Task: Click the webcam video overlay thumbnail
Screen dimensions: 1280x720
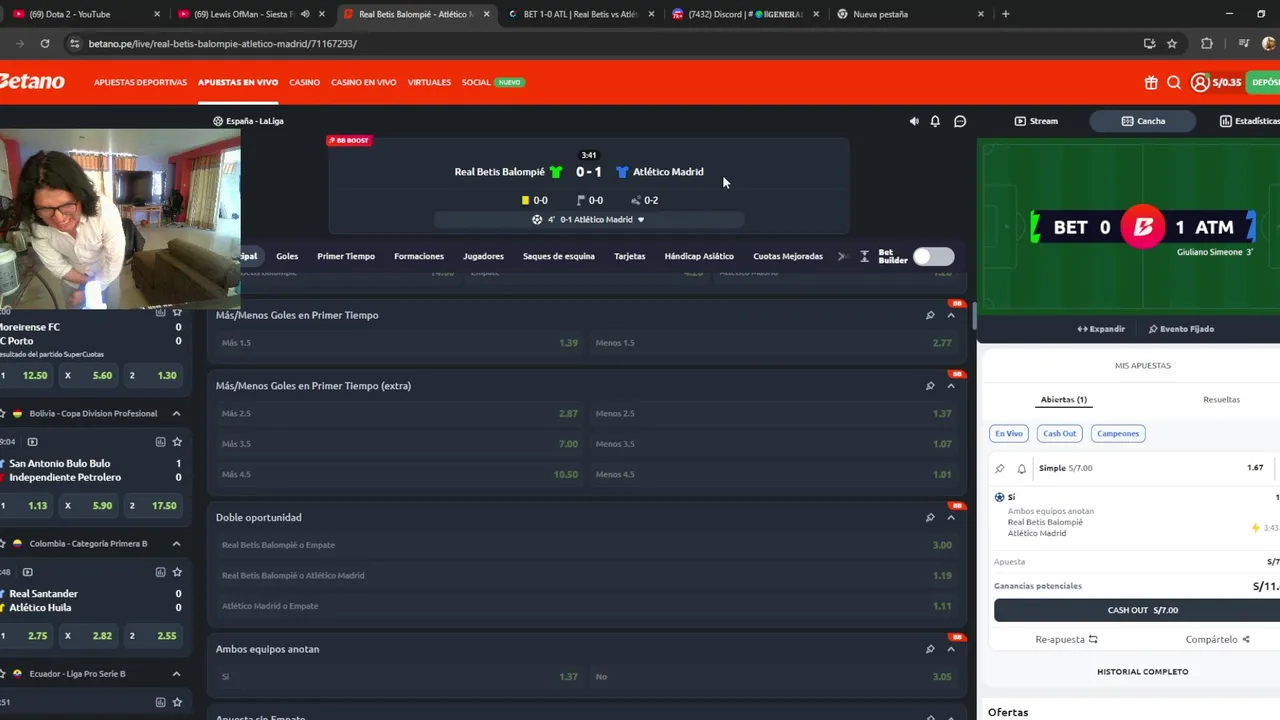Action: click(x=120, y=218)
